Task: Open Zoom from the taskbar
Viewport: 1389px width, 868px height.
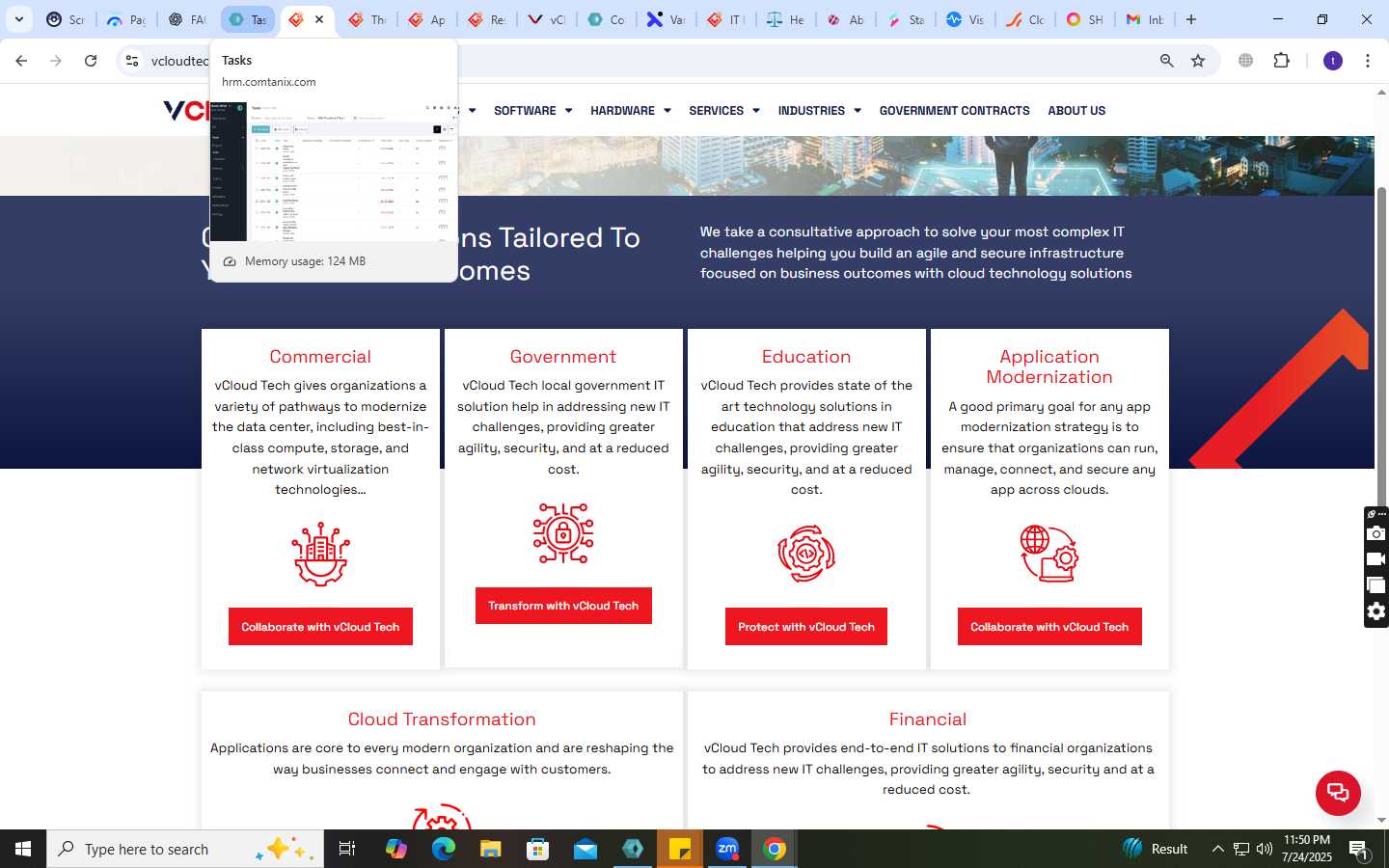Action: click(727, 849)
